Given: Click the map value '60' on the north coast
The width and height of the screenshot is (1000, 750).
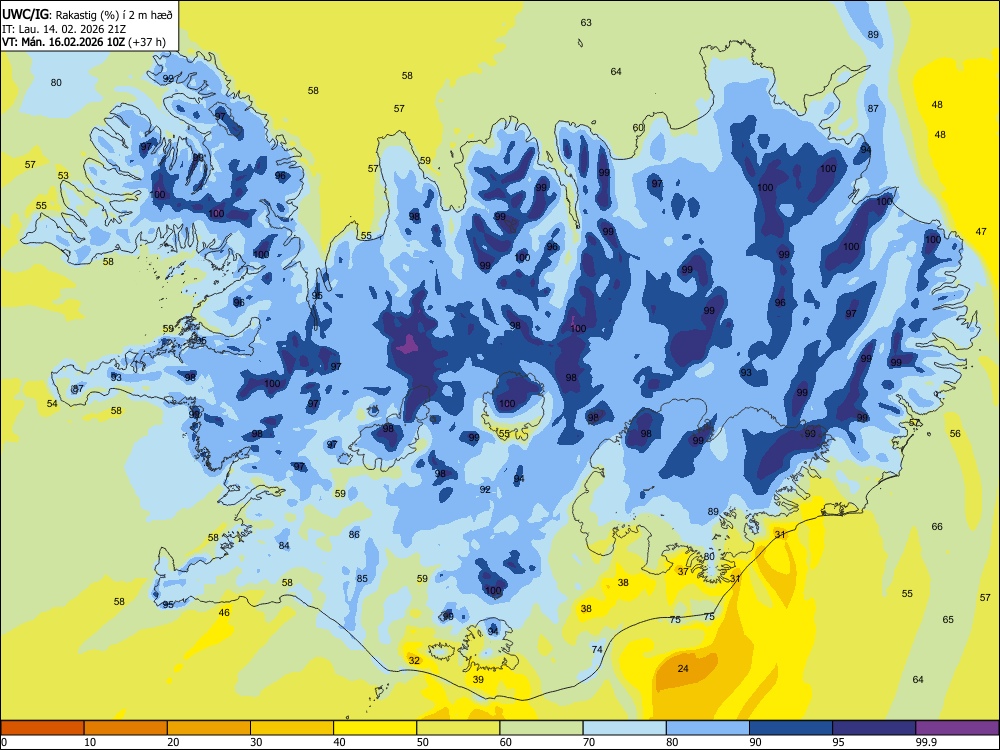Looking at the screenshot, I should (638, 128).
